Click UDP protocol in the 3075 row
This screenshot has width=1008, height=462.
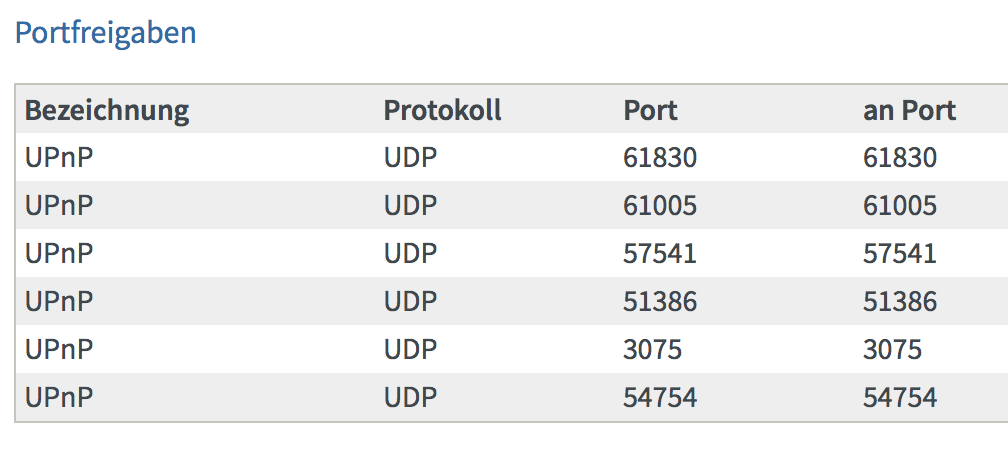[x=410, y=350]
